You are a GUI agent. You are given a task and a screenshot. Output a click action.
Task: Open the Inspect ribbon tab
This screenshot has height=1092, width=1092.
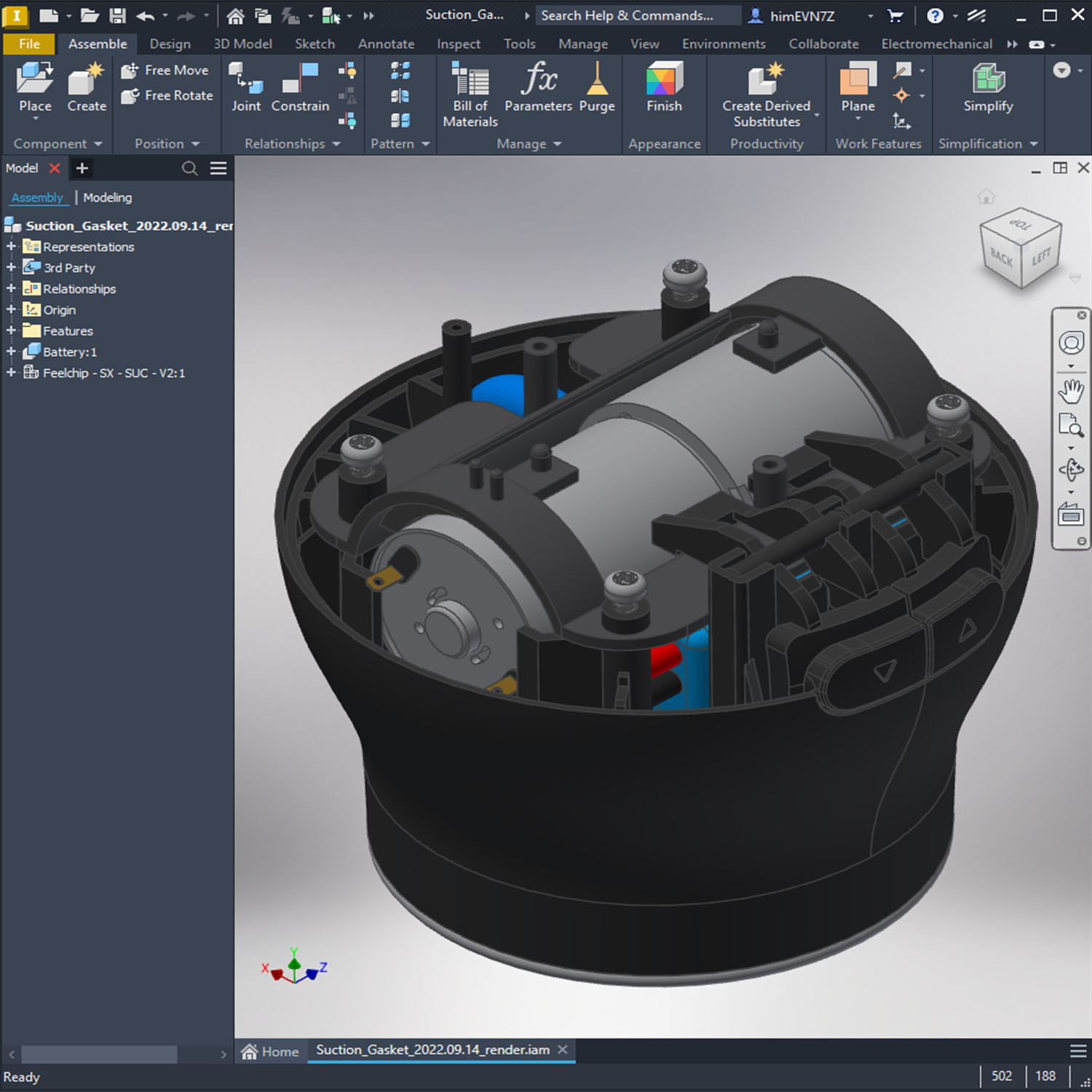[x=459, y=44]
